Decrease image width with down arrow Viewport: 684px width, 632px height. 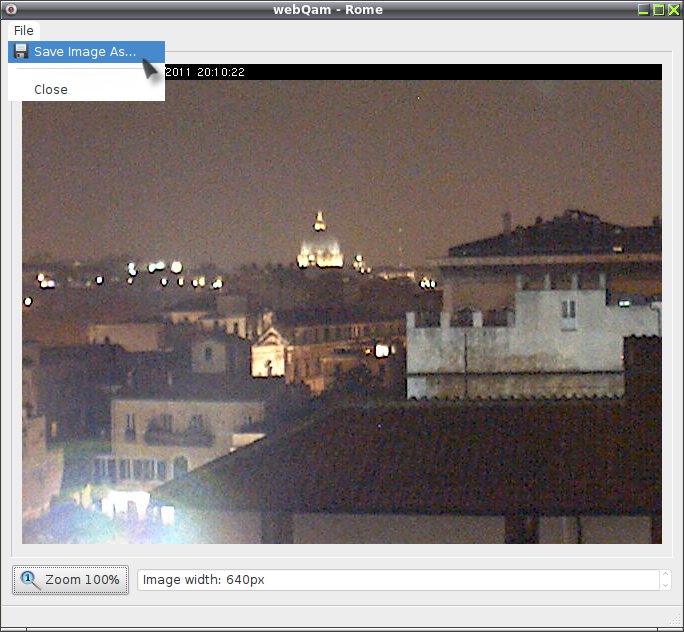point(665,585)
